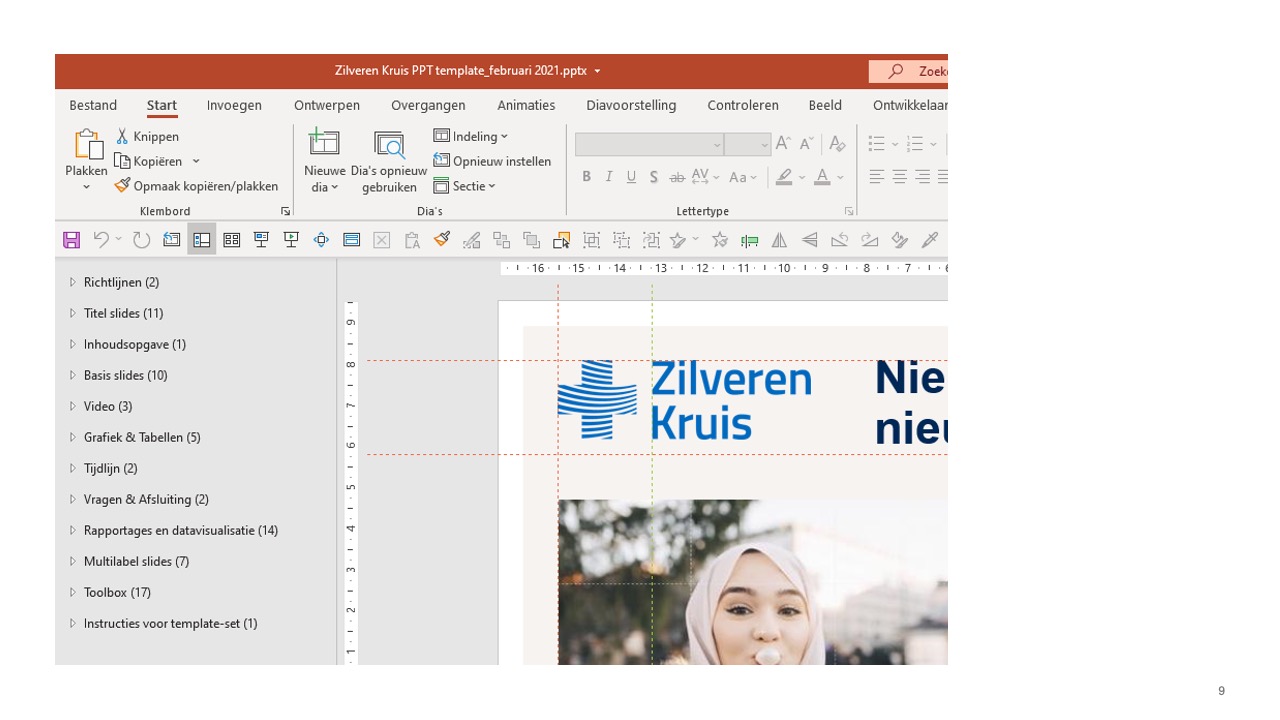Click the Zoeken search box
The image size is (1280, 720).
tap(908, 71)
